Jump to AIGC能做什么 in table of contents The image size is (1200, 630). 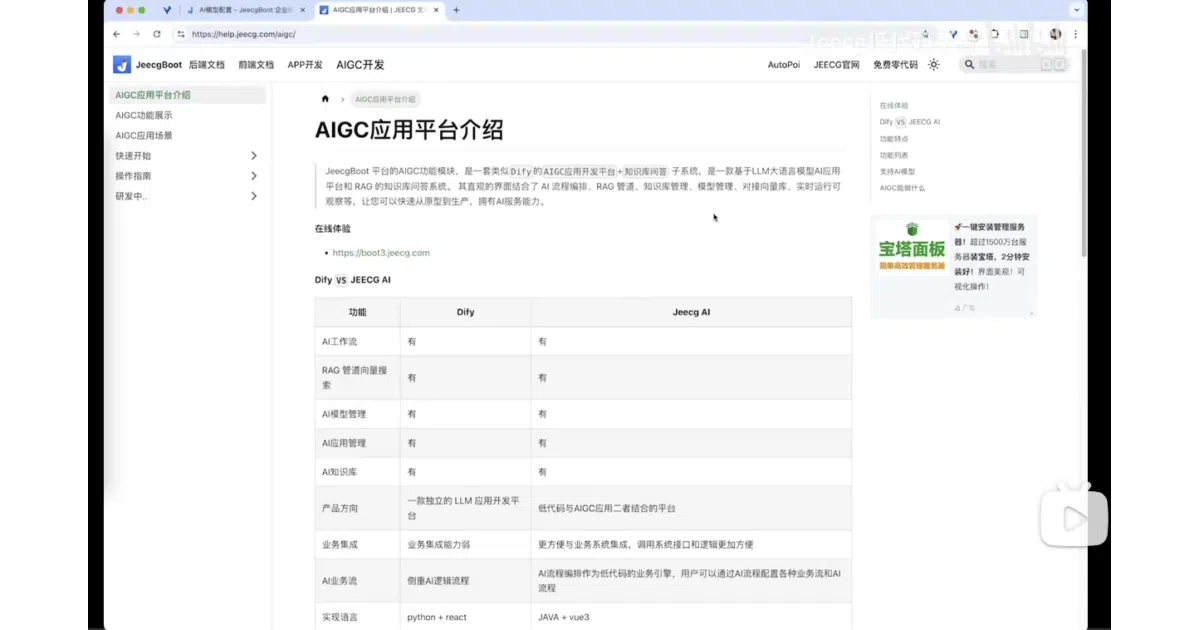[902, 188]
